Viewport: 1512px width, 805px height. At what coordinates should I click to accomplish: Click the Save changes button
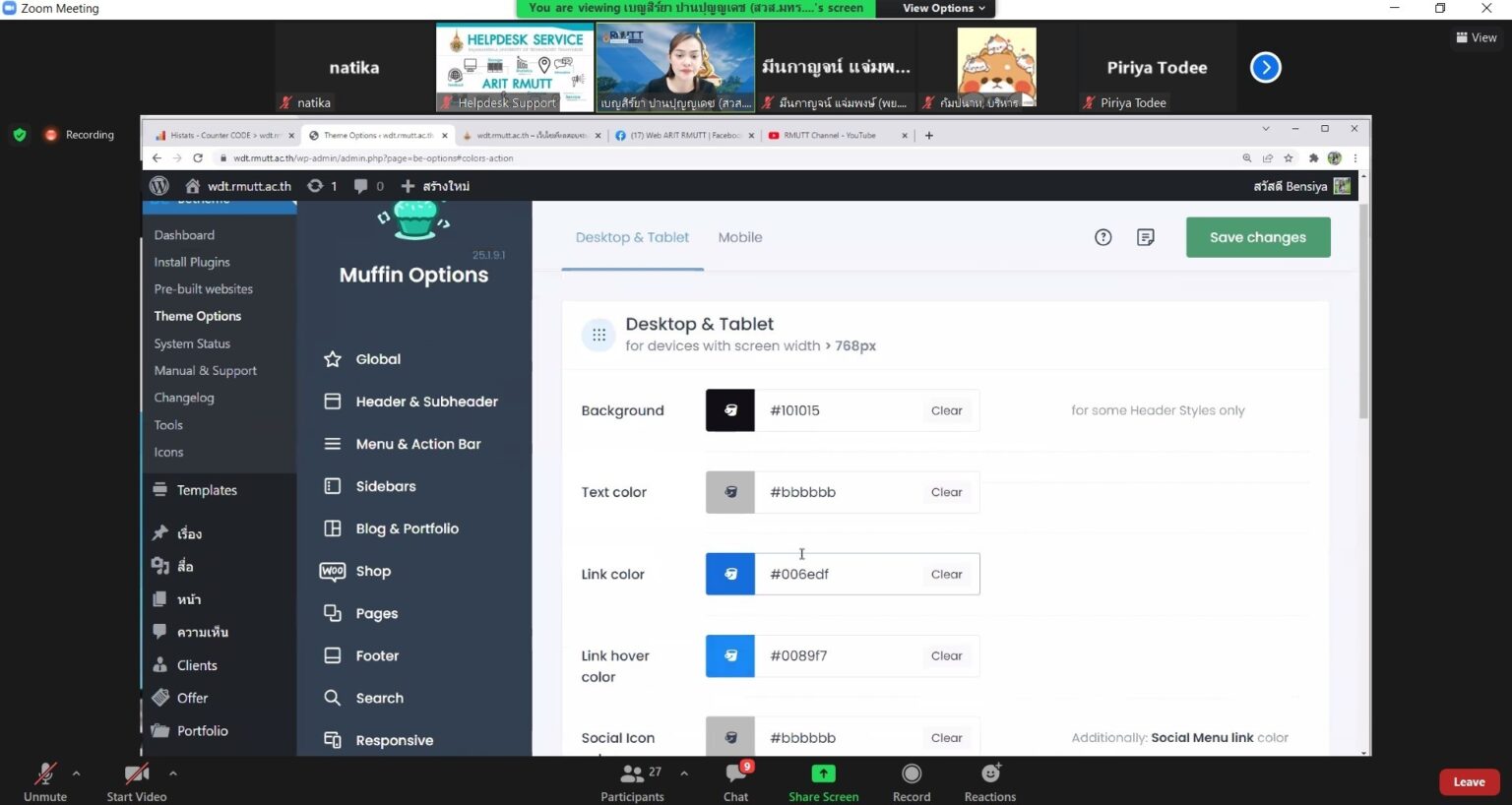click(1258, 237)
